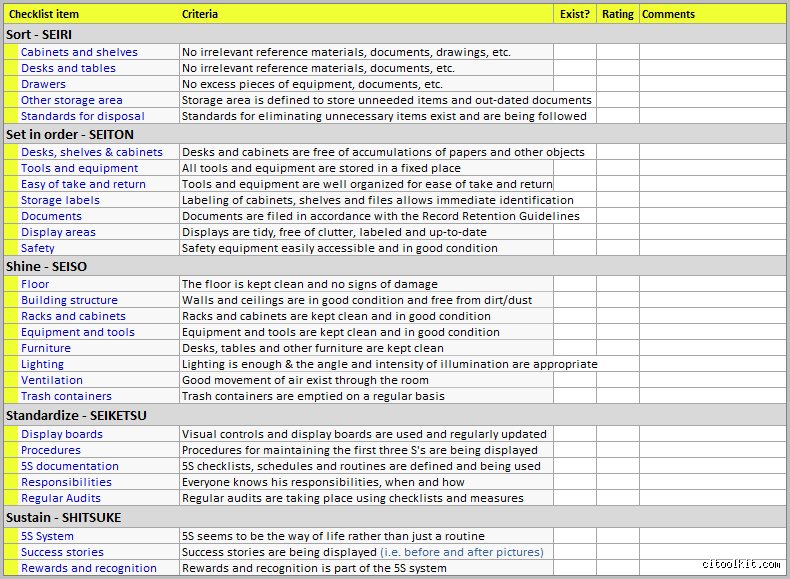Click criteria 'Safety equipment easily accessible and in good condition'
The width and height of the screenshot is (790, 579).
pos(340,248)
